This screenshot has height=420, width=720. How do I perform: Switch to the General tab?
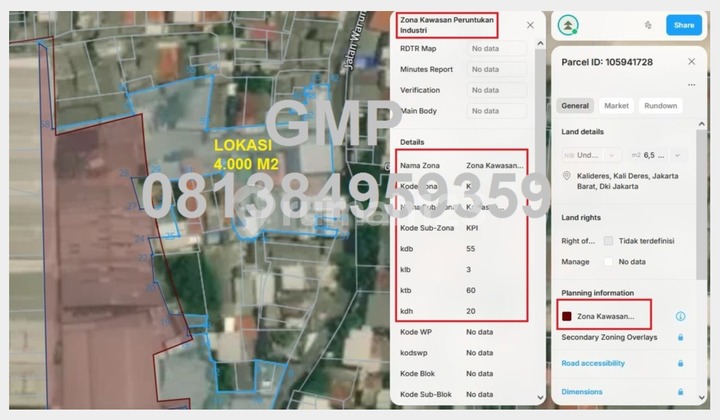[x=574, y=106]
